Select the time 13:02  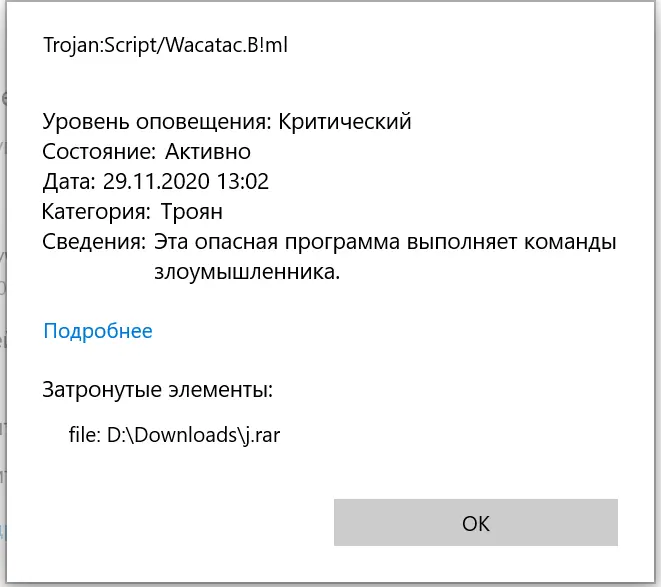tap(243, 181)
